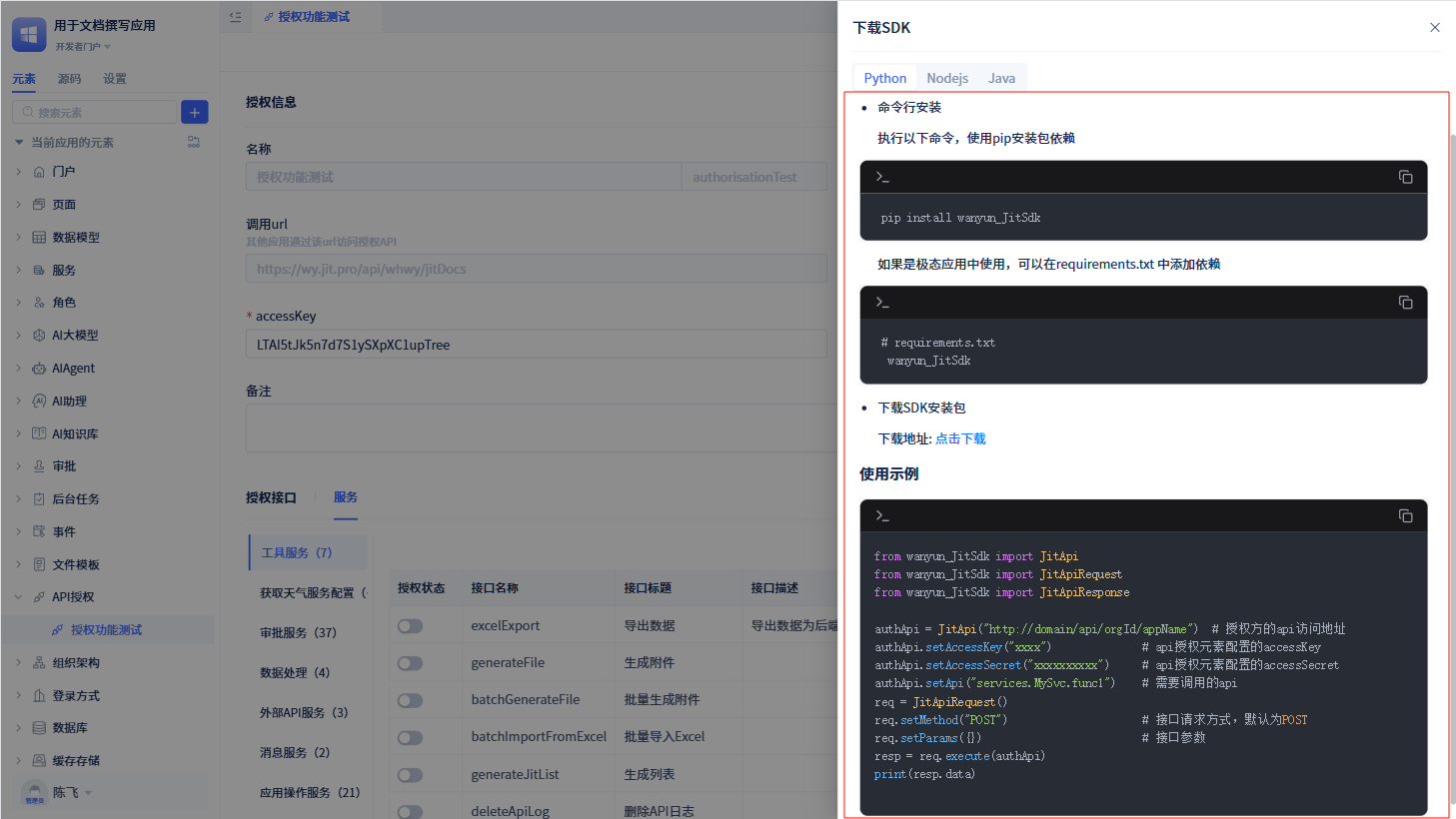1456x819 pixels.
Task: Click the 文件模板 icon
Action: click(x=39, y=565)
